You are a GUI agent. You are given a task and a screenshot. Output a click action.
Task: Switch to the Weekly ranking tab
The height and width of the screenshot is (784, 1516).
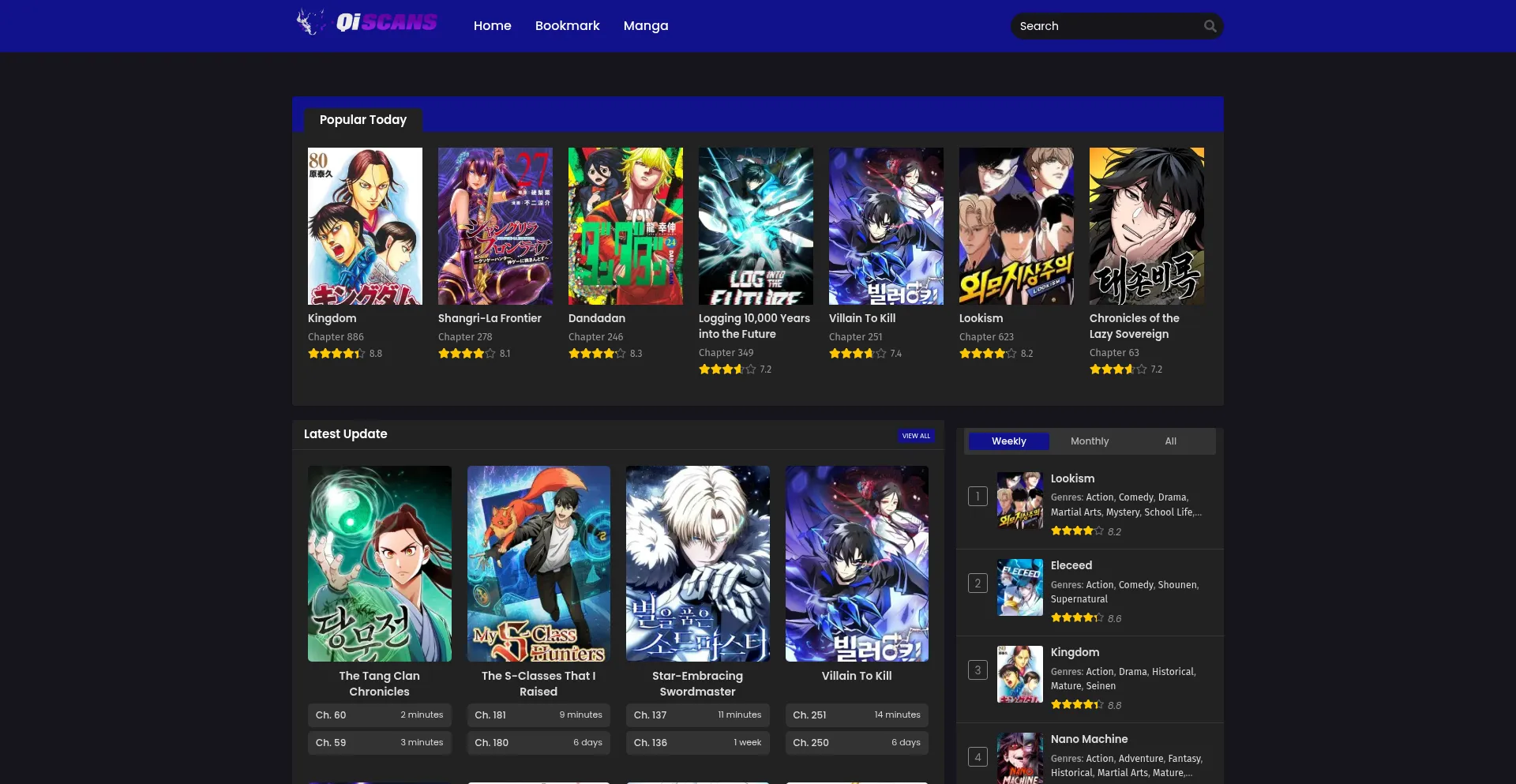tap(1009, 441)
